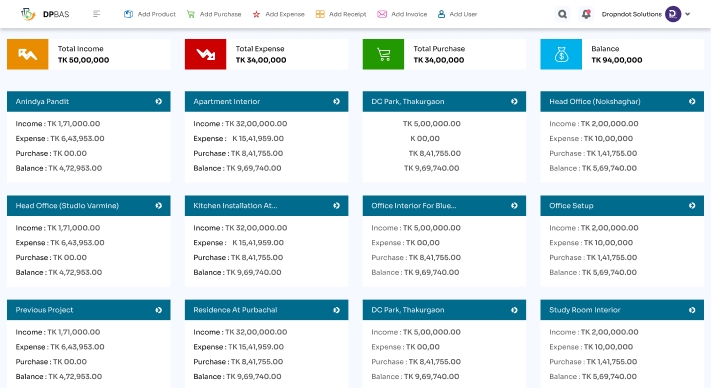Click the Anindya Pandit card title

42,102
